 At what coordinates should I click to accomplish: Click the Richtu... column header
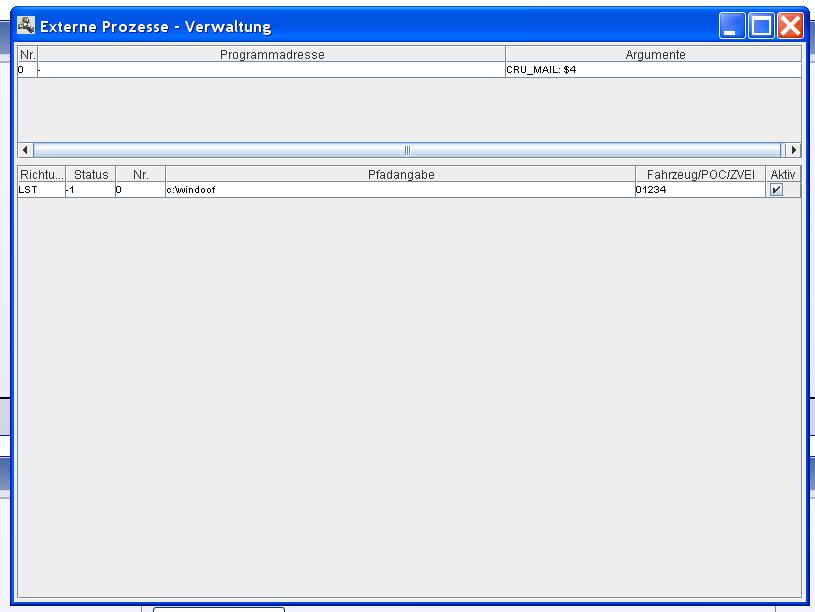pos(41,175)
